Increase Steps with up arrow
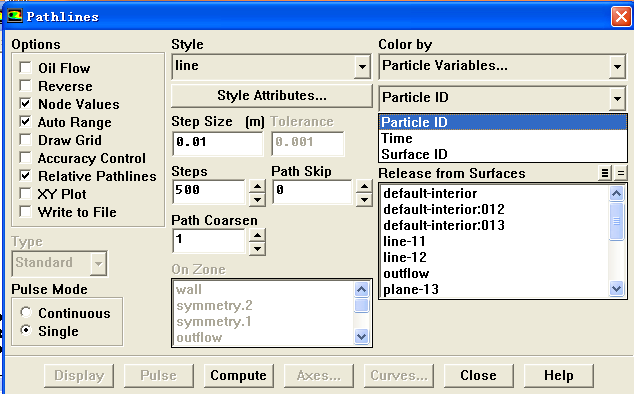The image size is (634, 394). [257, 186]
